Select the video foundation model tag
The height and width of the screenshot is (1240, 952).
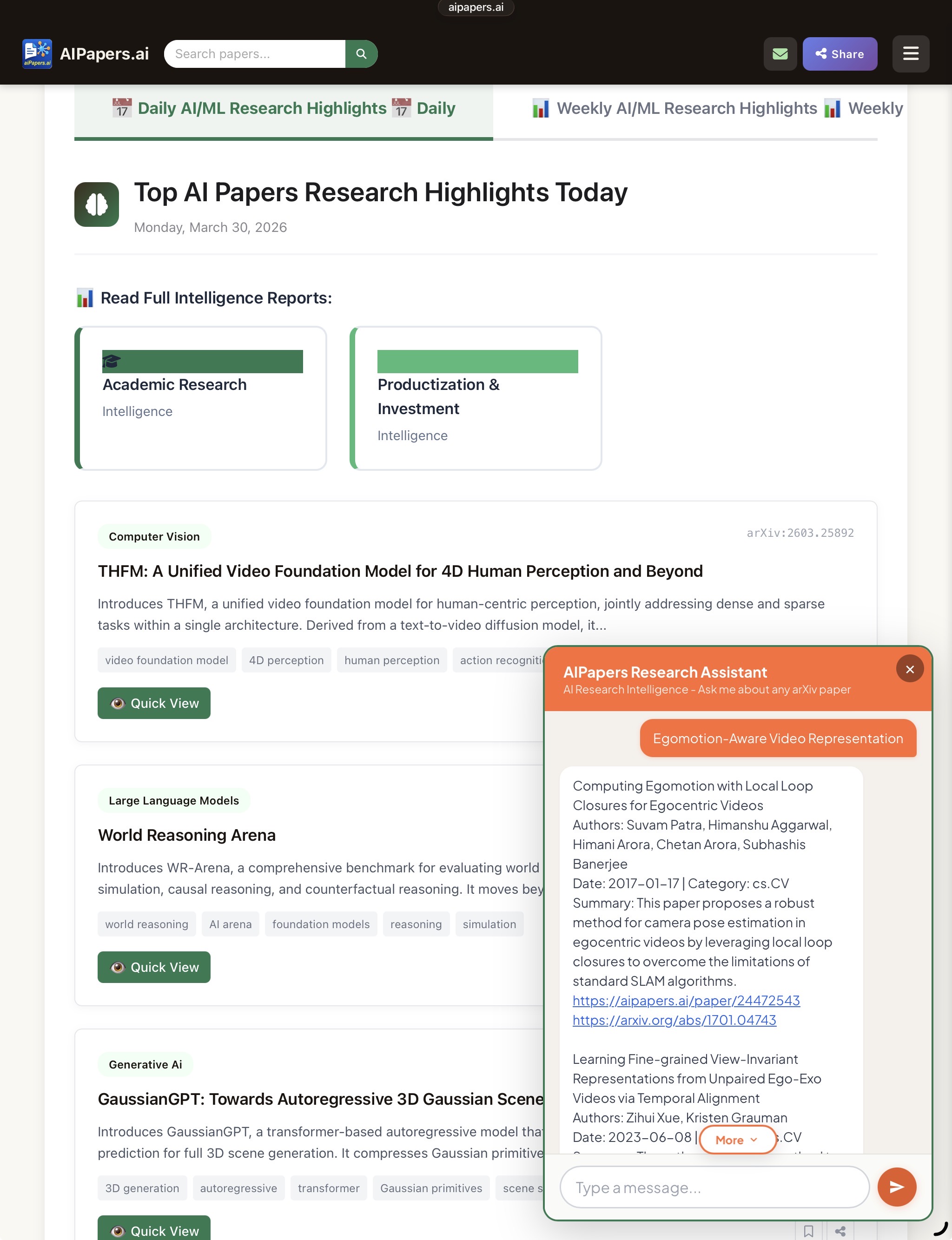pos(166,660)
